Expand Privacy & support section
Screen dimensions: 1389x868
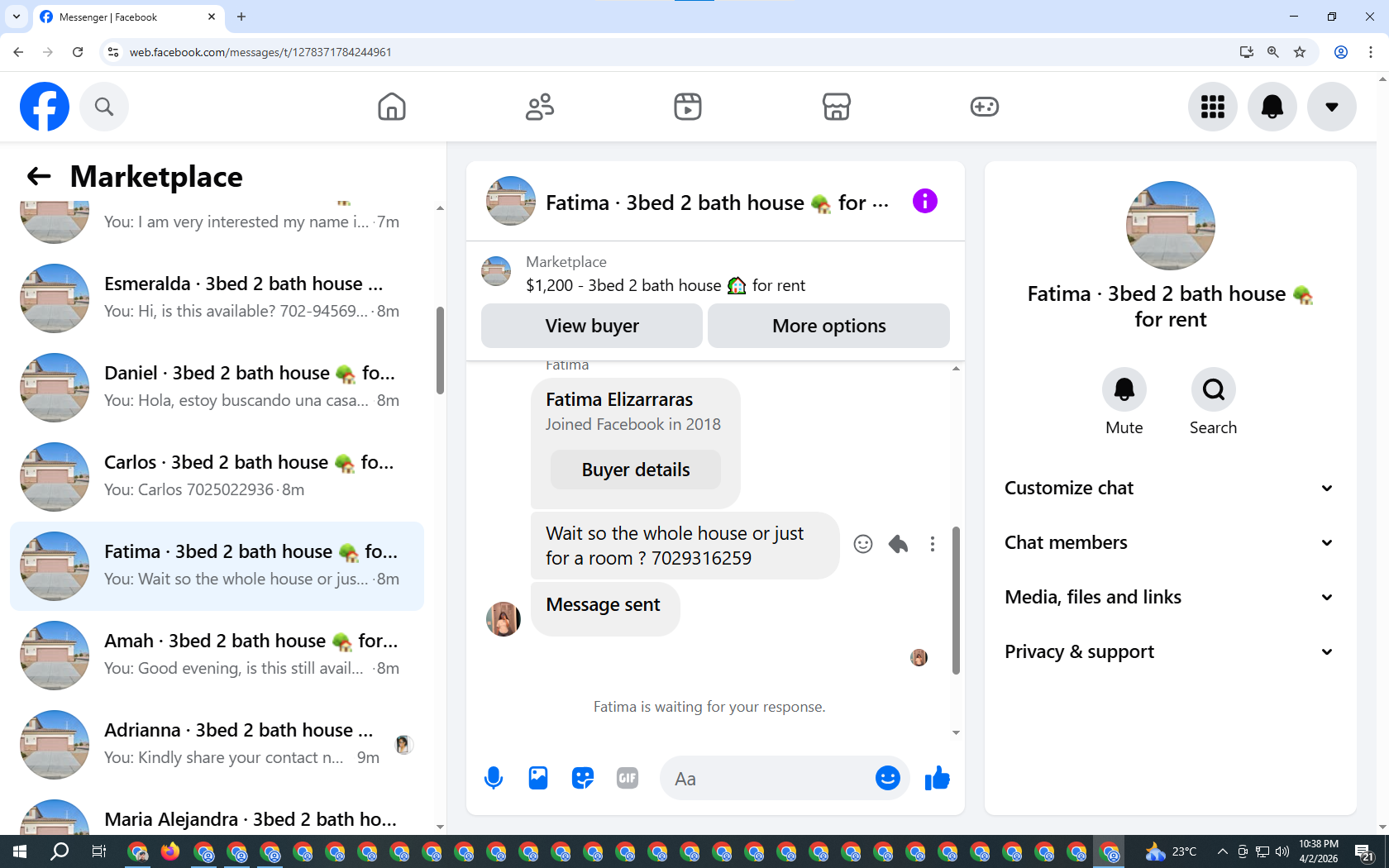1170,651
